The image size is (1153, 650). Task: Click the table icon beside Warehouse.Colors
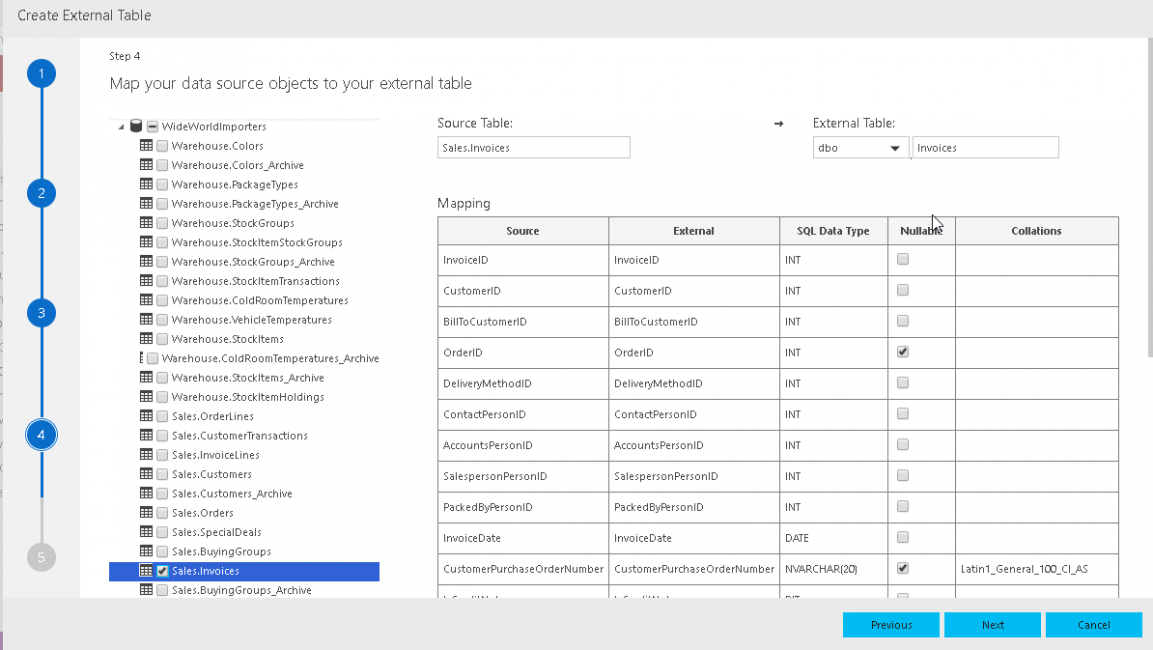coord(147,146)
